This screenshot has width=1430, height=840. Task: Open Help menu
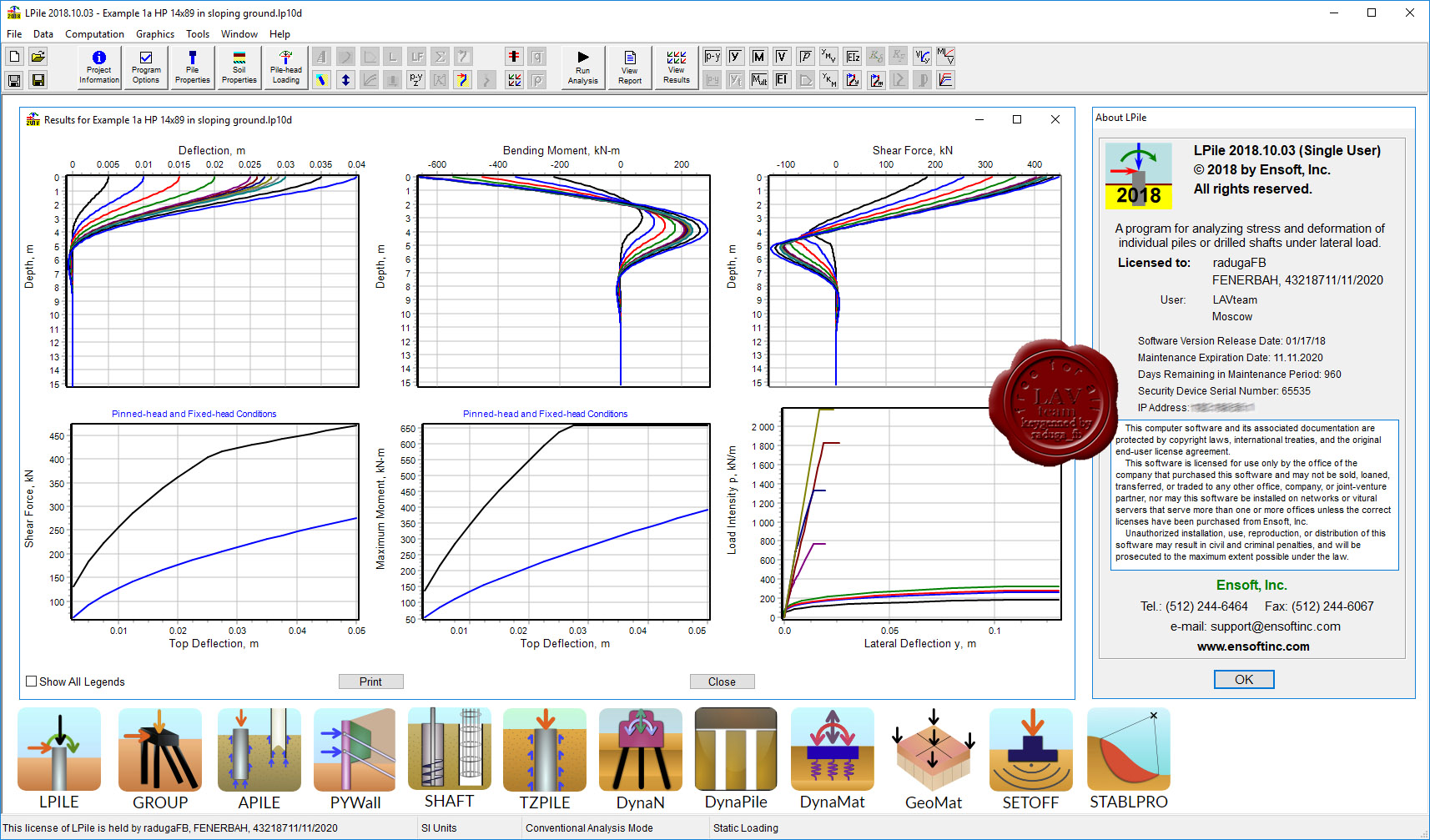click(279, 34)
